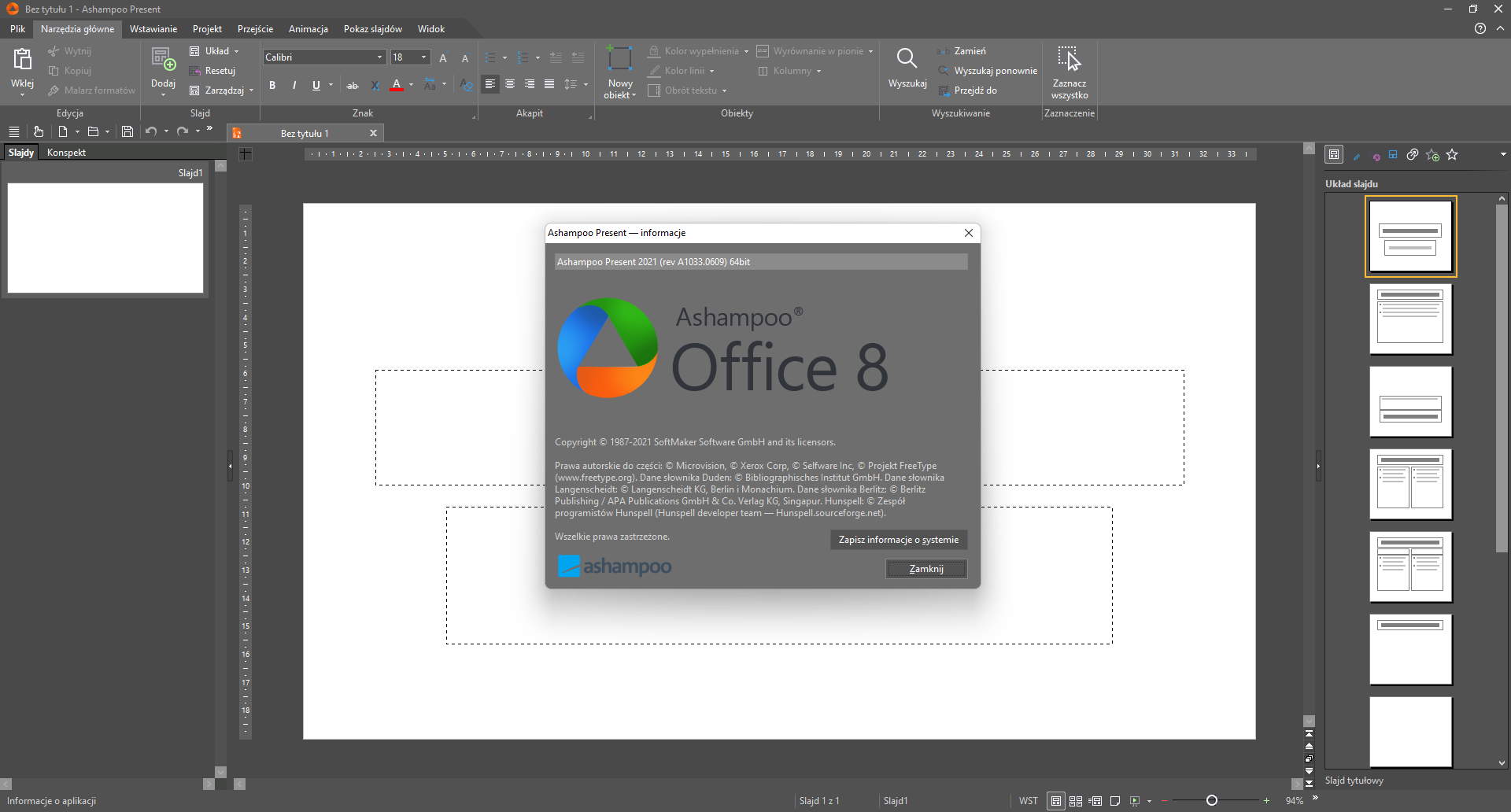The image size is (1511, 812).
Task: Click the Zaznacz wszystko selection icon
Action: coord(1069,59)
